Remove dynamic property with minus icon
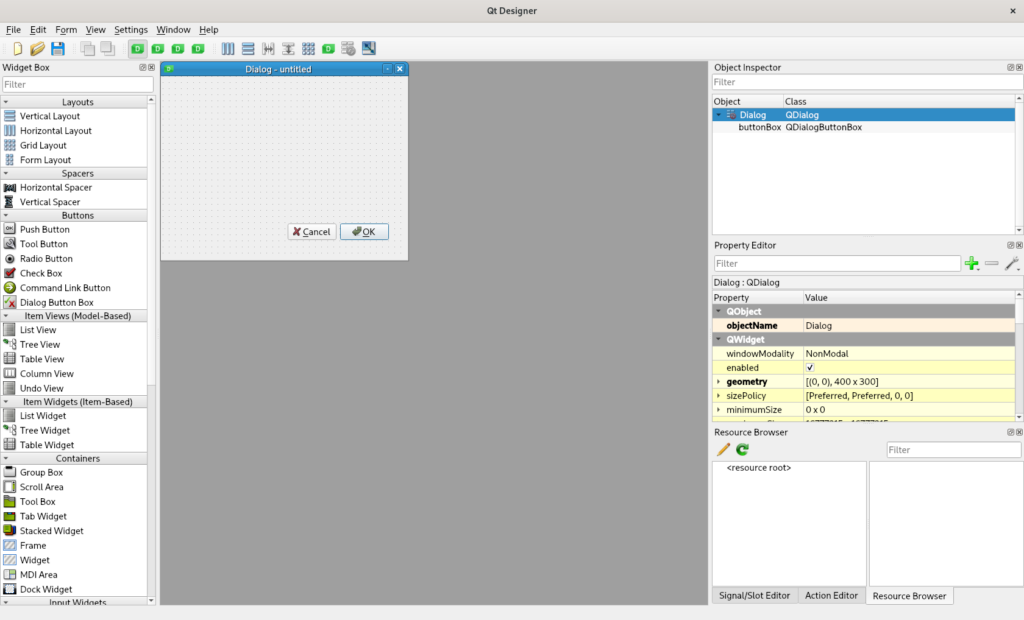The width and height of the screenshot is (1024, 620). click(x=991, y=263)
